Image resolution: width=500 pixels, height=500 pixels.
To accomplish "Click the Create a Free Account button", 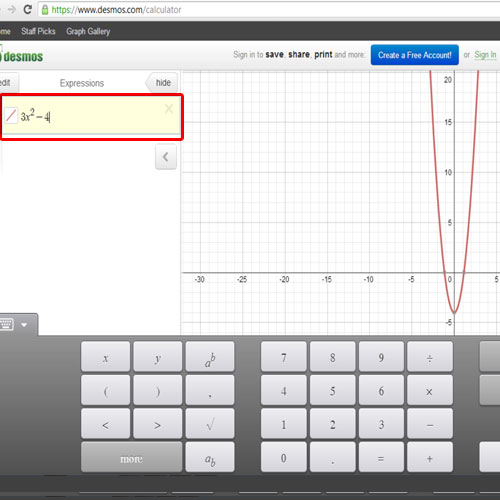I will (415, 55).
